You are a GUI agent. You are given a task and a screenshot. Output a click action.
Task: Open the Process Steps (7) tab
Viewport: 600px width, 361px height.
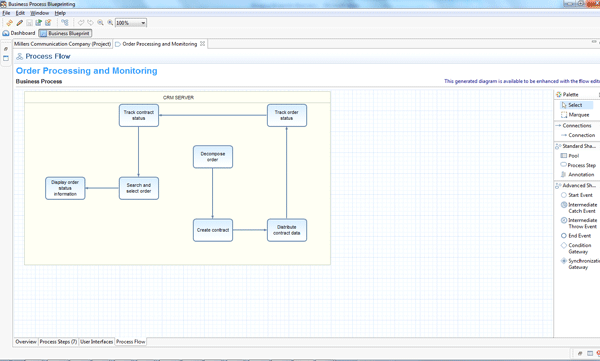(58, 341)
